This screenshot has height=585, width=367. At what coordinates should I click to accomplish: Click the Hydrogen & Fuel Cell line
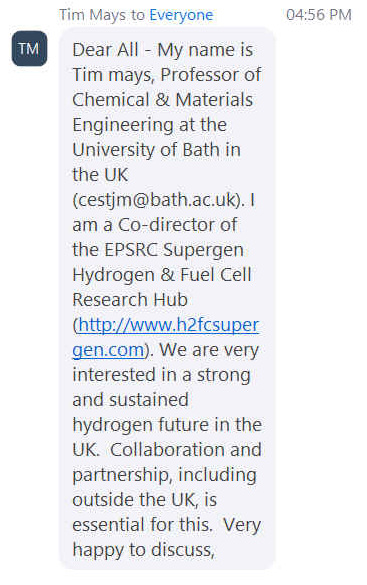162,275
